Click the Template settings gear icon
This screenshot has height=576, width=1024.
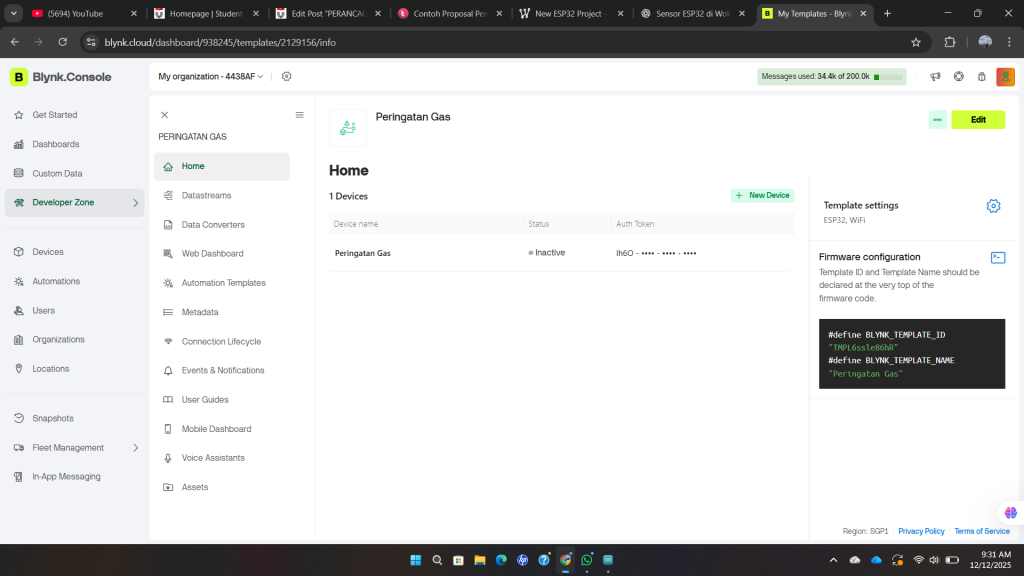tap(993, 206)
